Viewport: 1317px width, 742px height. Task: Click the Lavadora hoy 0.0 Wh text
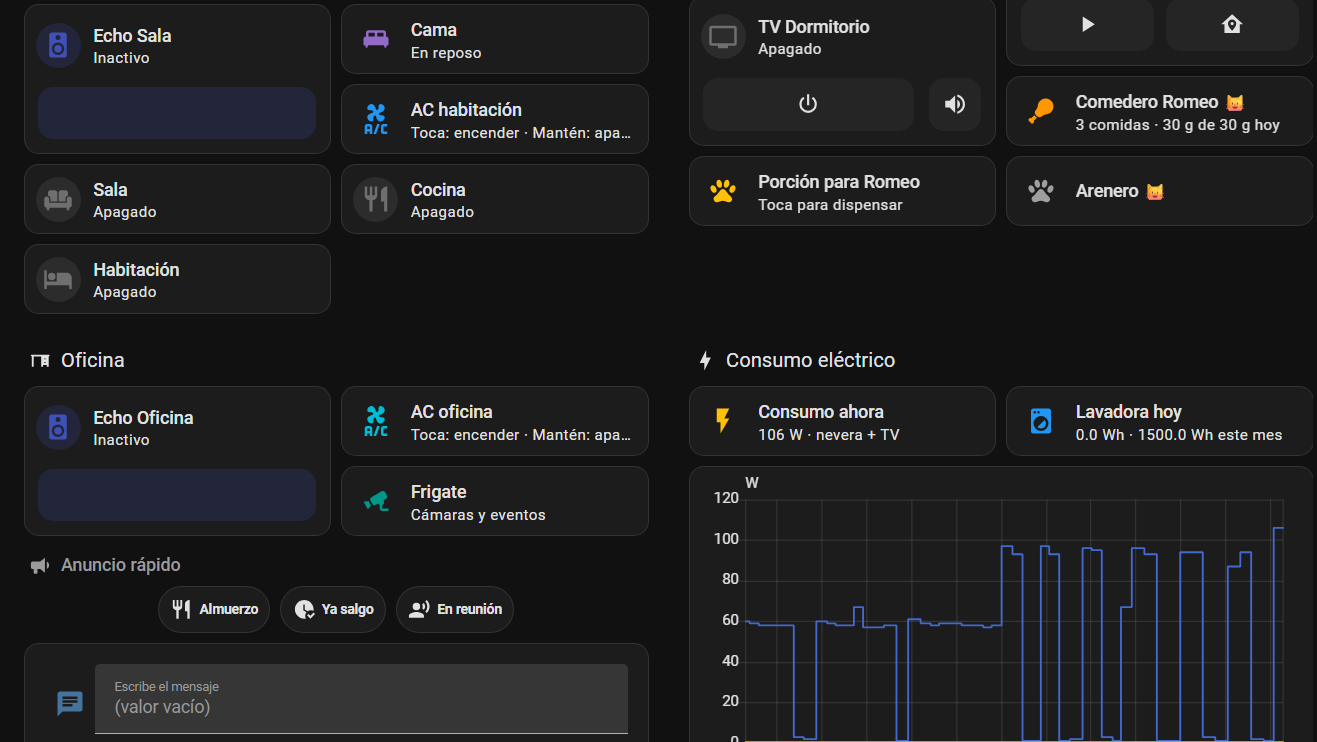click(x=1179, y=435)
